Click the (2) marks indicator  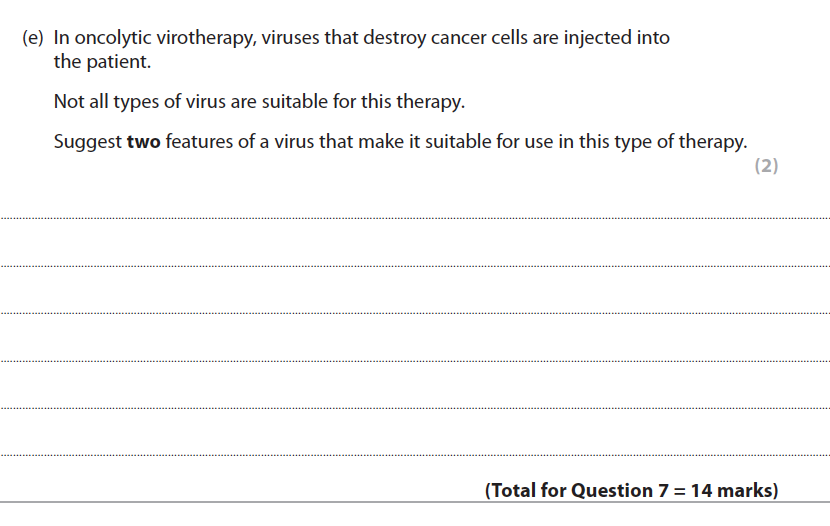tap(765, 166)
